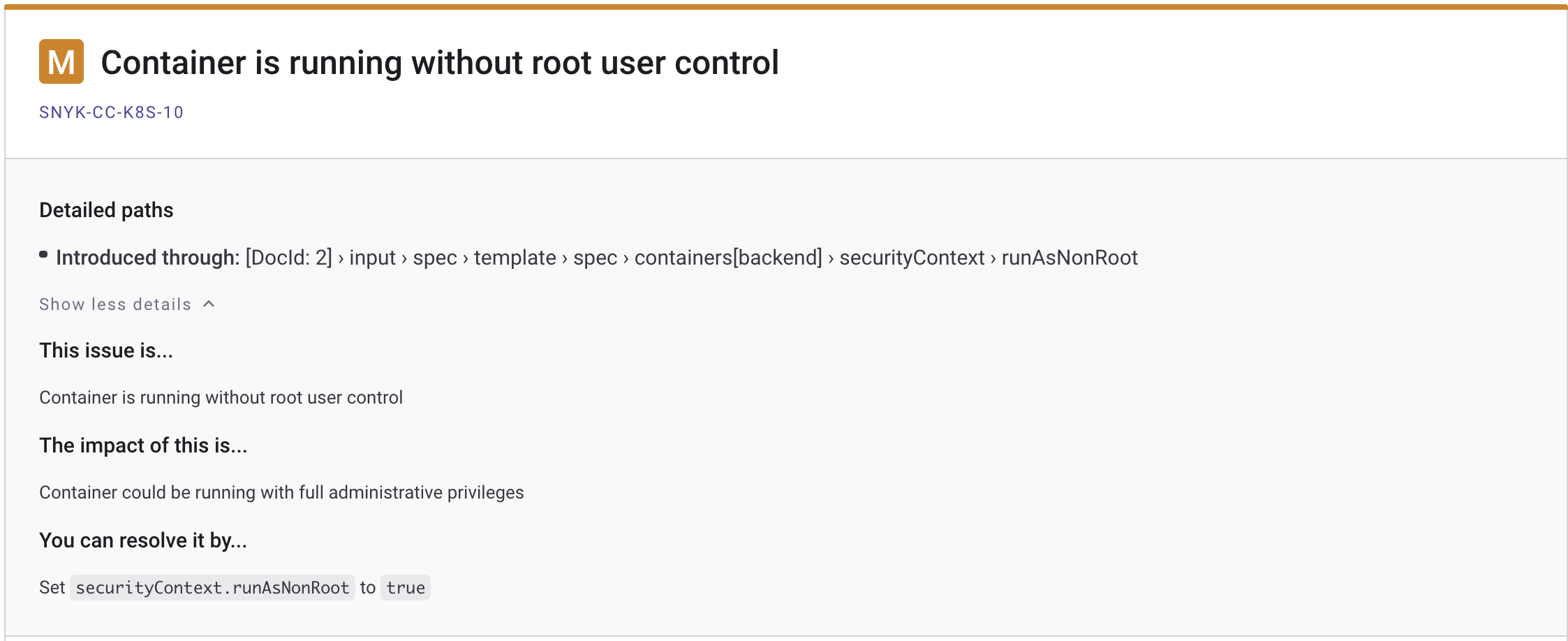The width and height of the screenshot is (1568, 641).
Task: Click the runAsNonRoot path segment
Action: [1070, 258]
